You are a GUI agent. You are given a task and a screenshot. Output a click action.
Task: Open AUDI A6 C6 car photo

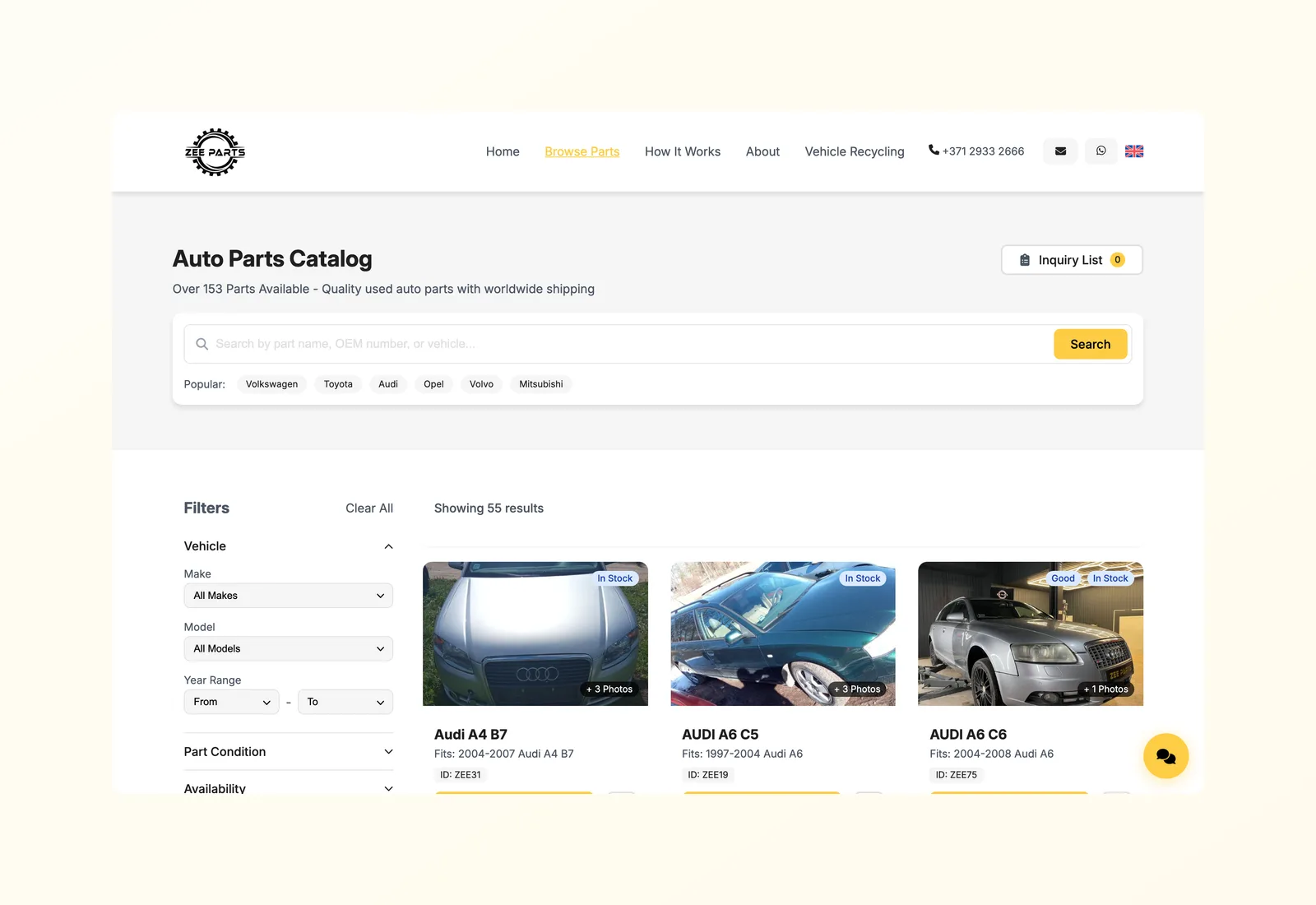click(1031, 633)
